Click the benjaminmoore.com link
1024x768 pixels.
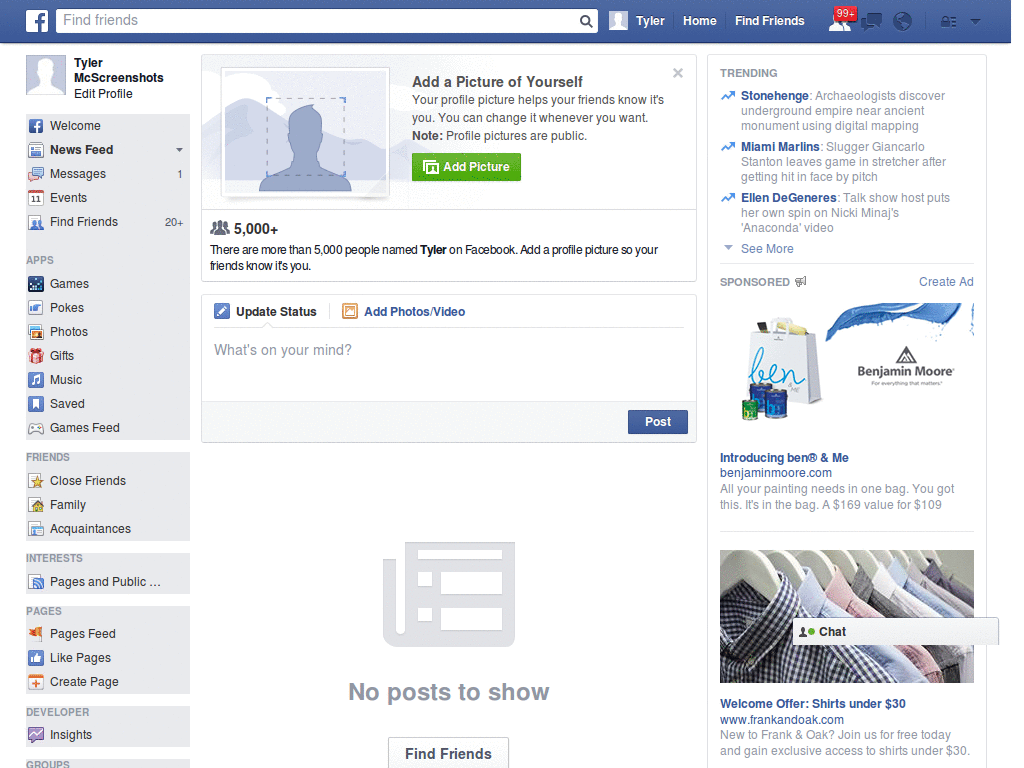(x=776, y=473)
